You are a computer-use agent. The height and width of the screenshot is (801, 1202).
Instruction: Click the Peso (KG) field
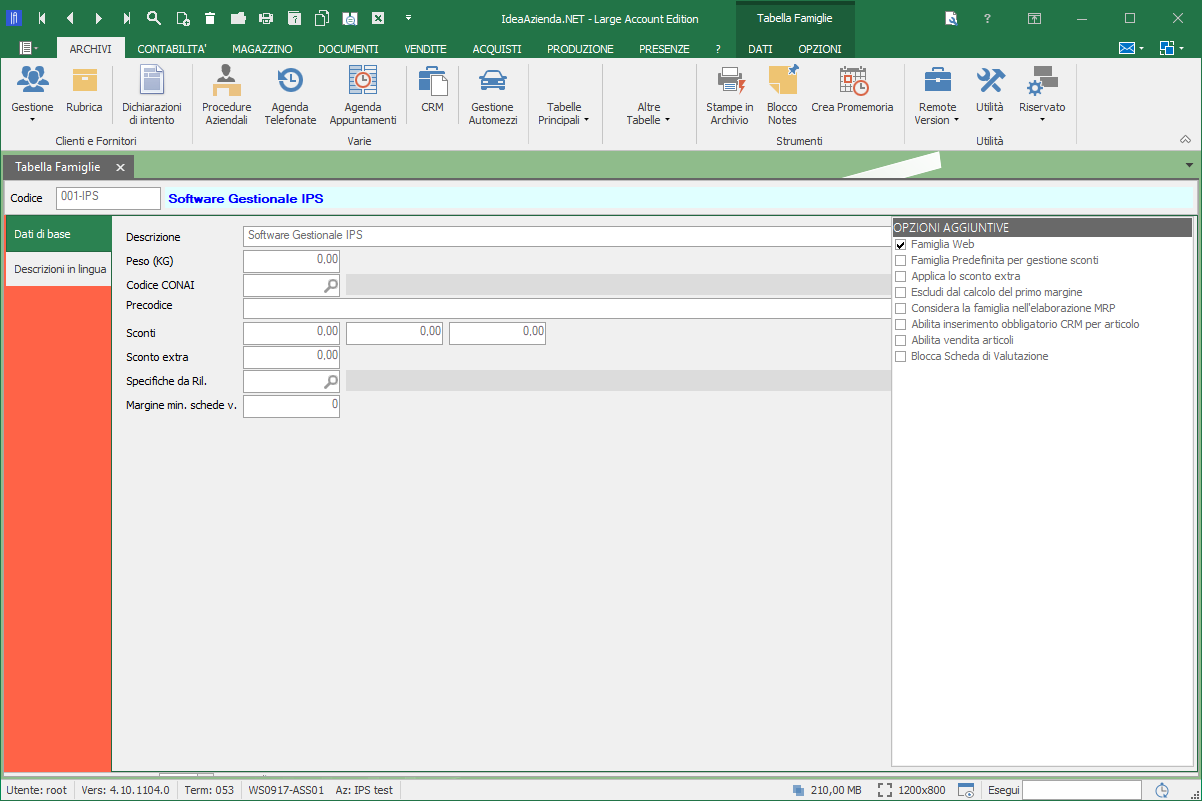291,261
